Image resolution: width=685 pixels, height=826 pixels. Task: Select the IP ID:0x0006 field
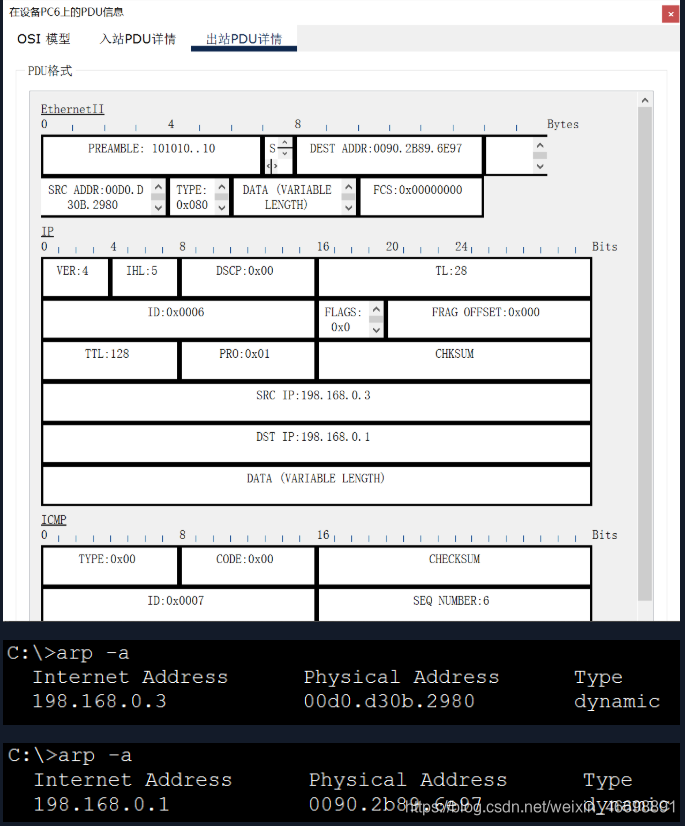pos(178,319)
